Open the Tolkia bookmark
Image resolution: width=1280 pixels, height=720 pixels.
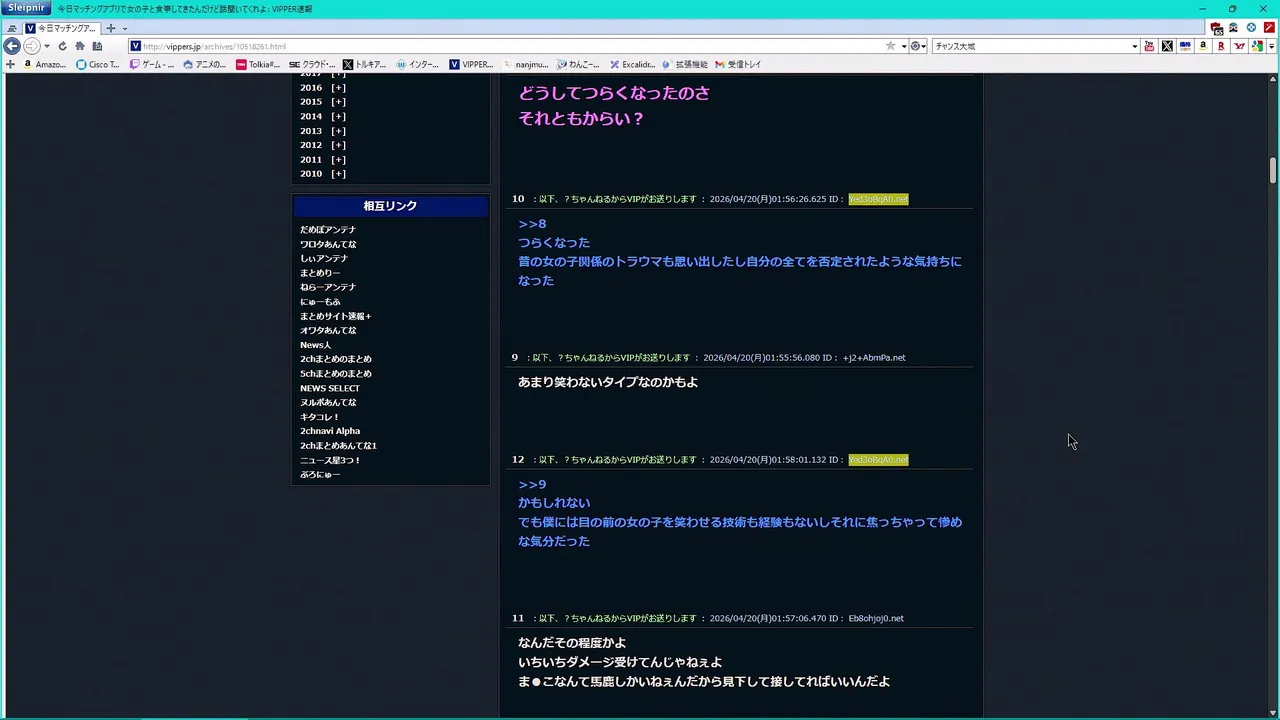258,64
